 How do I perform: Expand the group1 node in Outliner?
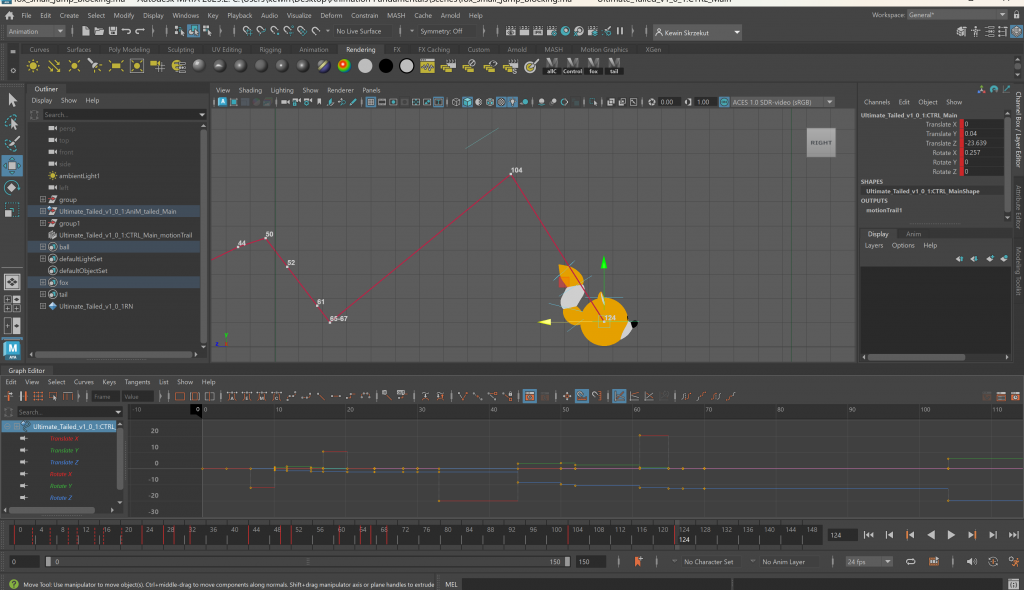click(x=43, y=223)
